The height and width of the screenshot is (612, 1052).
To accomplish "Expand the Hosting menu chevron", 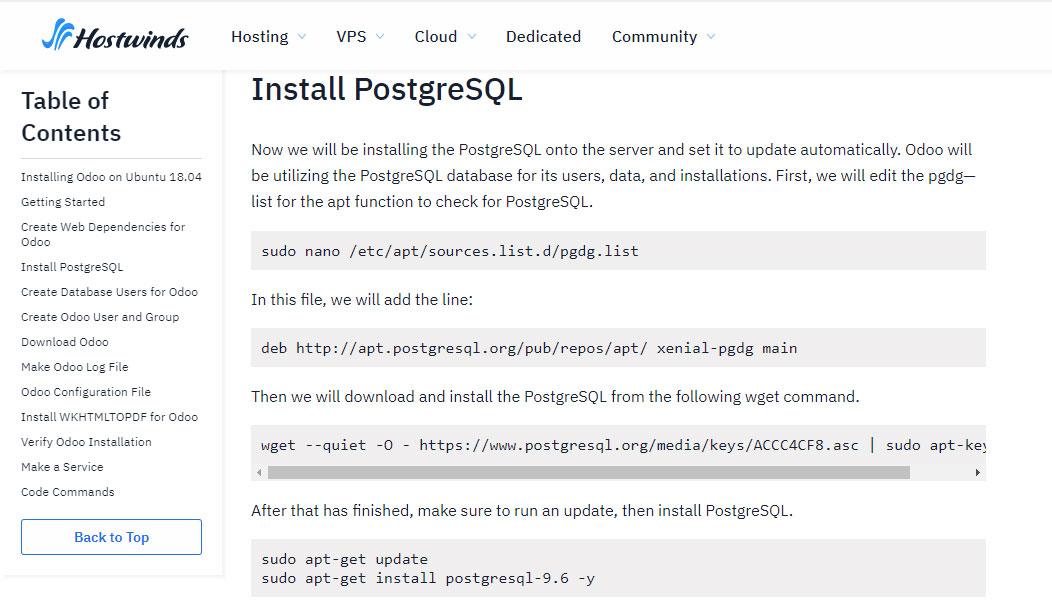I will click(302, 37).
